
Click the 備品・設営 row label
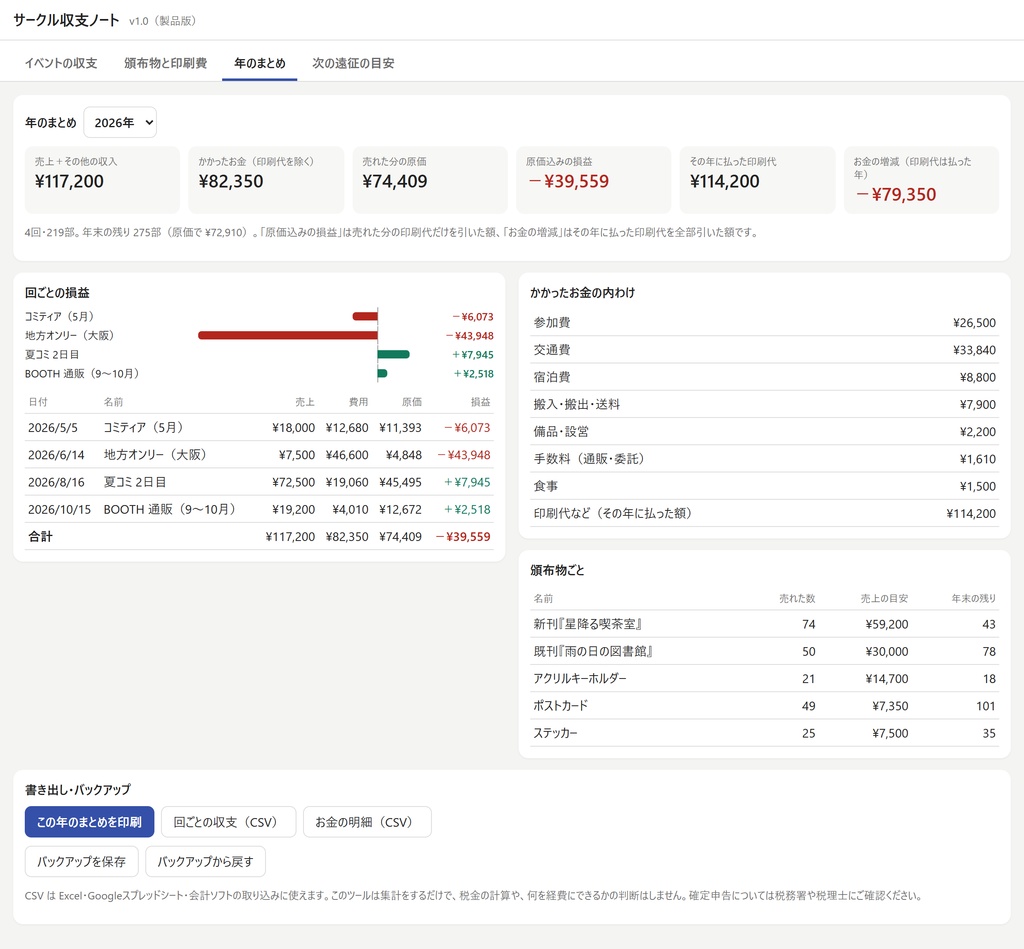[561, 432]
